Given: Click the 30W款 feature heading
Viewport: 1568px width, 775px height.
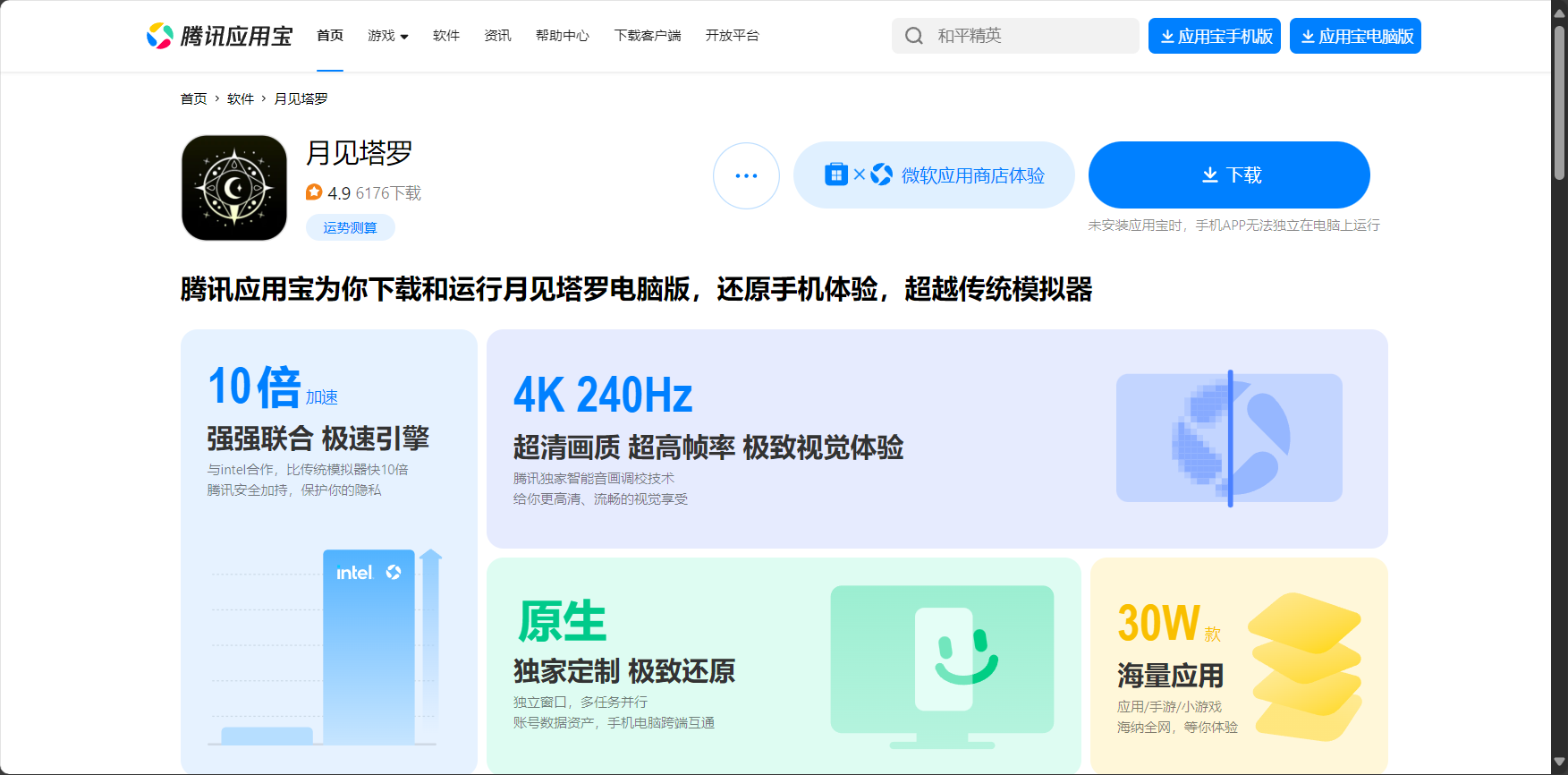Looking at the screenshot, I should coord(1169,623).
